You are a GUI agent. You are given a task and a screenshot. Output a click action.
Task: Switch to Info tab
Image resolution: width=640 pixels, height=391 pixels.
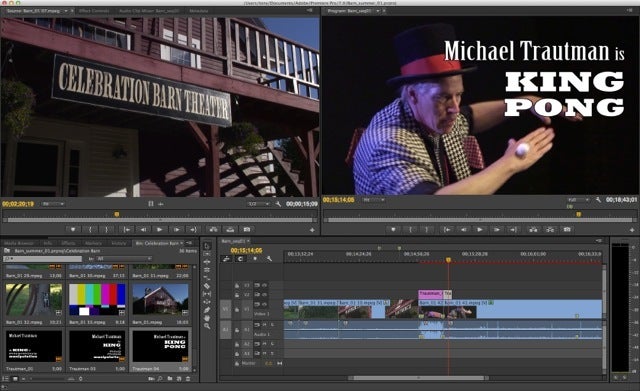[48, 243]
